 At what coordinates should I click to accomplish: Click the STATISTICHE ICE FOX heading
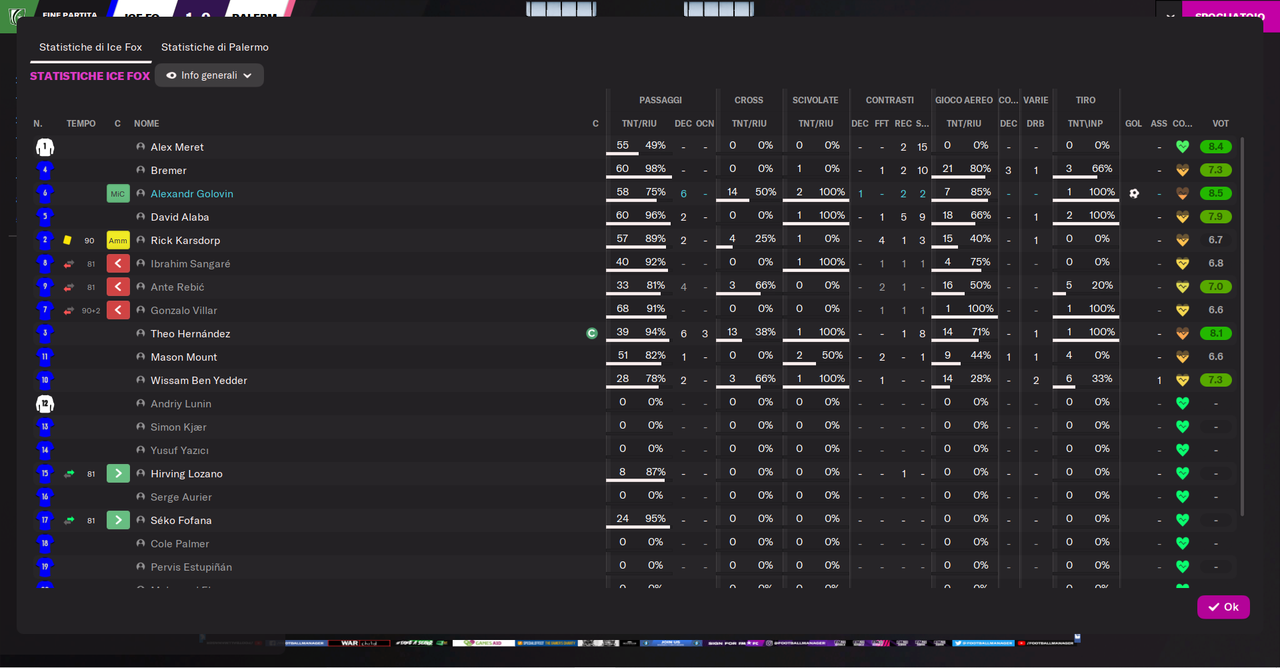pos(90,76)
